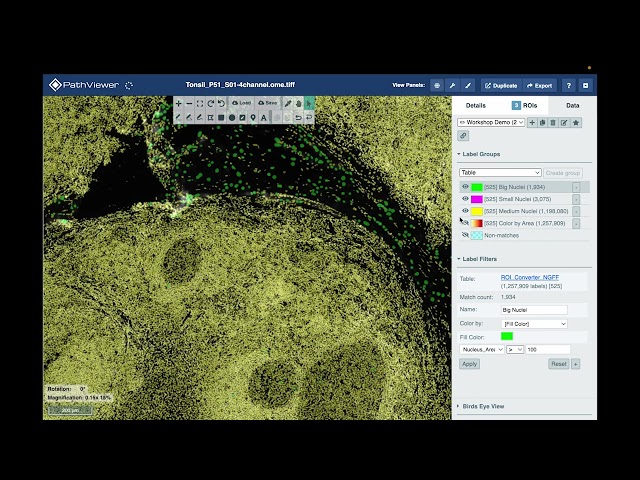The height and width of the screenshot is (480, 640).
Task: Select the hand pan tool
Action: [x=298, y=104]
